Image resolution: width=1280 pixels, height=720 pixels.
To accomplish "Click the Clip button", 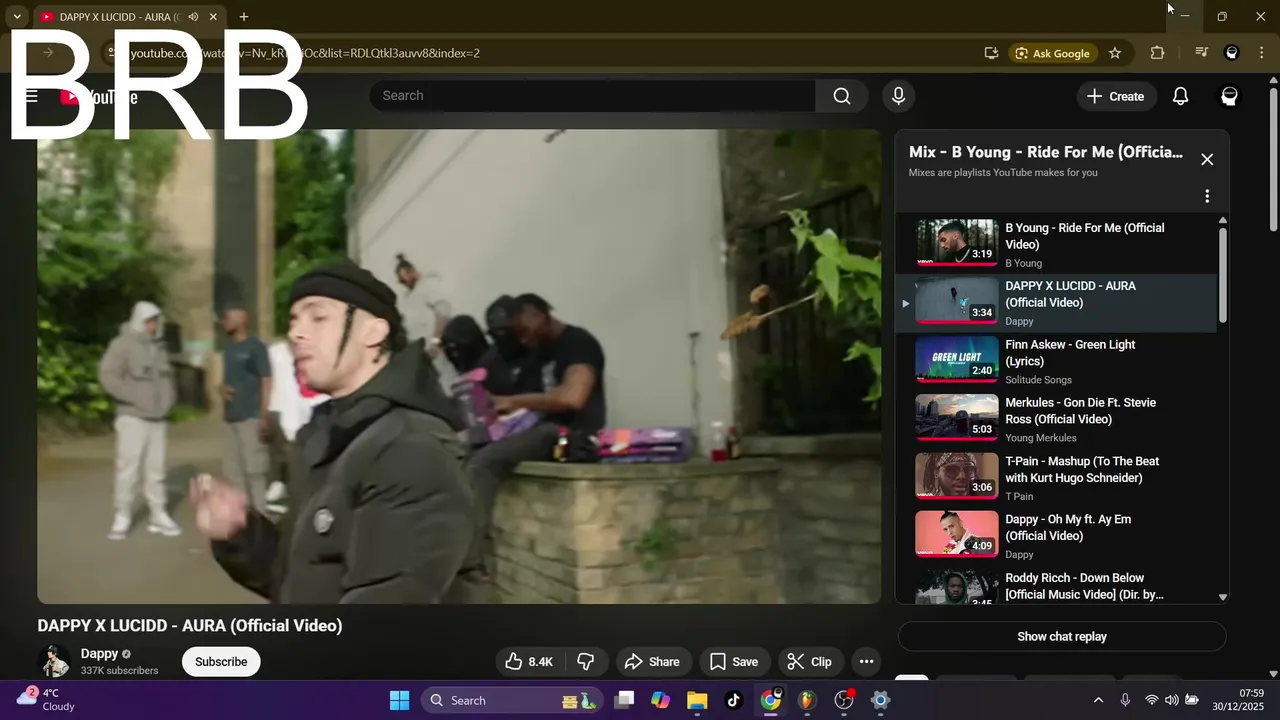I will click(x=810, y=662).
